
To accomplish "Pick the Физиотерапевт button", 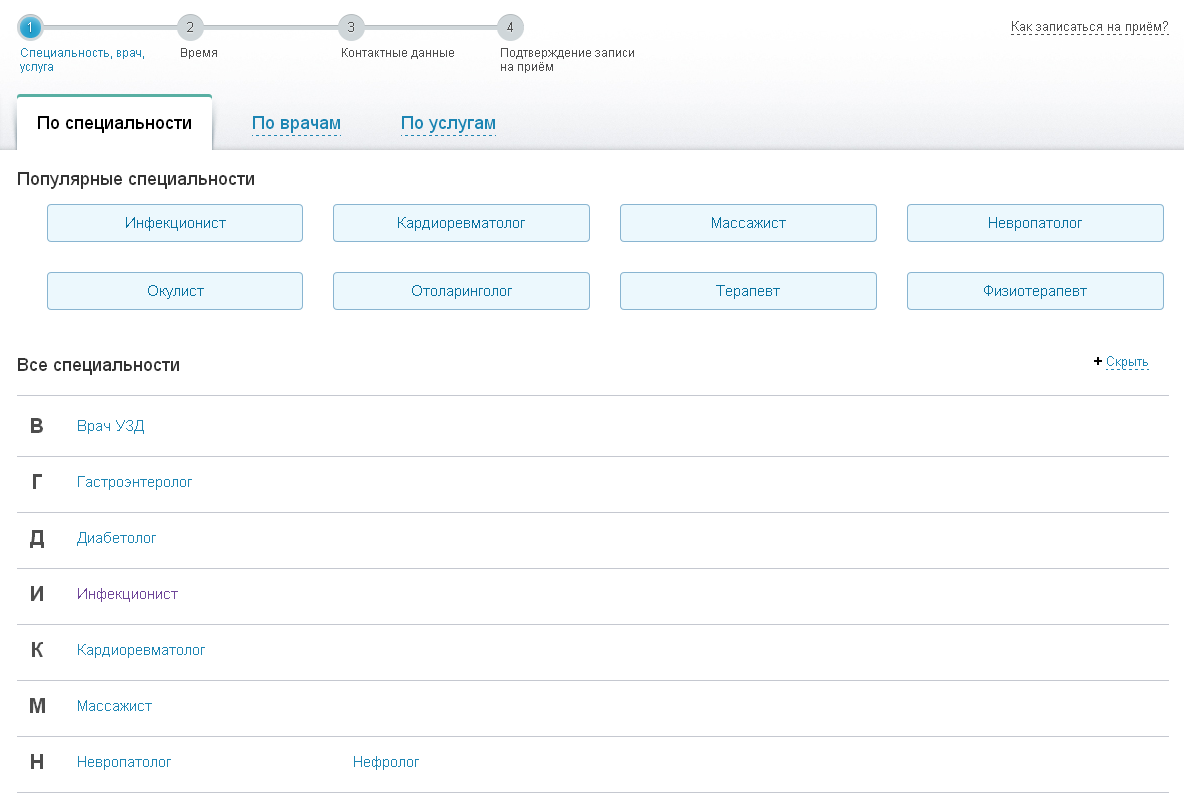I will click(1035, 291).
